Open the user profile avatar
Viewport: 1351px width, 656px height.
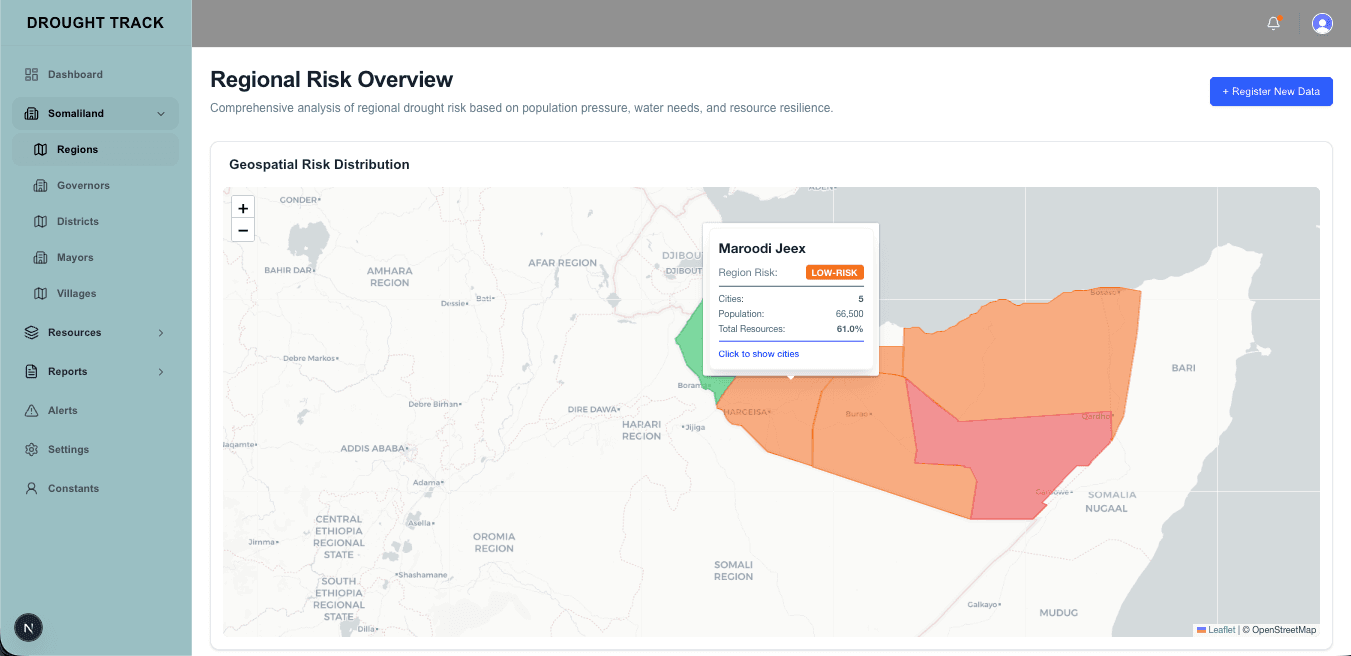coord(1322,23)
